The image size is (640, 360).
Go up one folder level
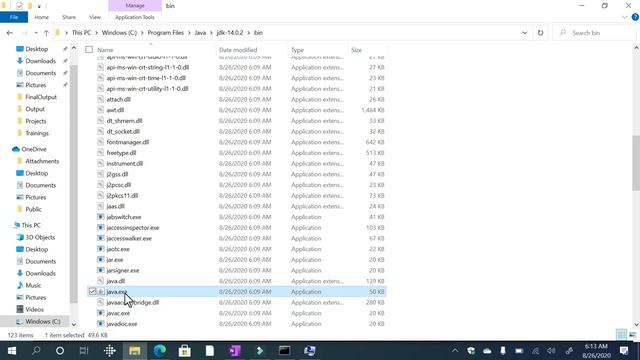46,33
